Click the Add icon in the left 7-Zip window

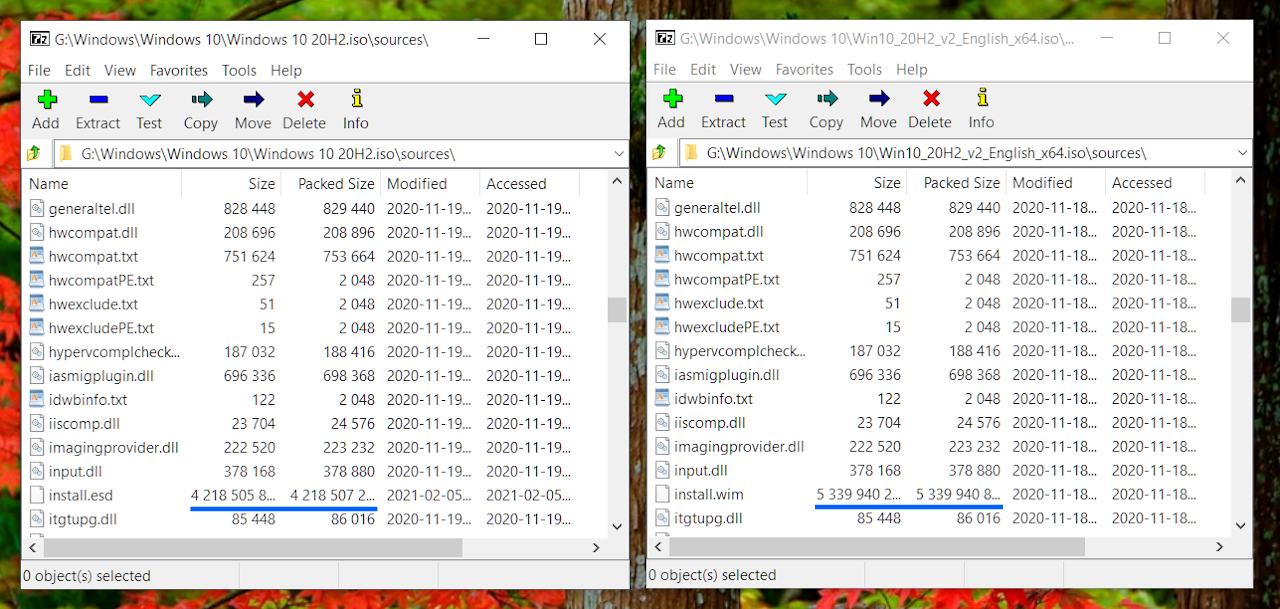point(47,99)
